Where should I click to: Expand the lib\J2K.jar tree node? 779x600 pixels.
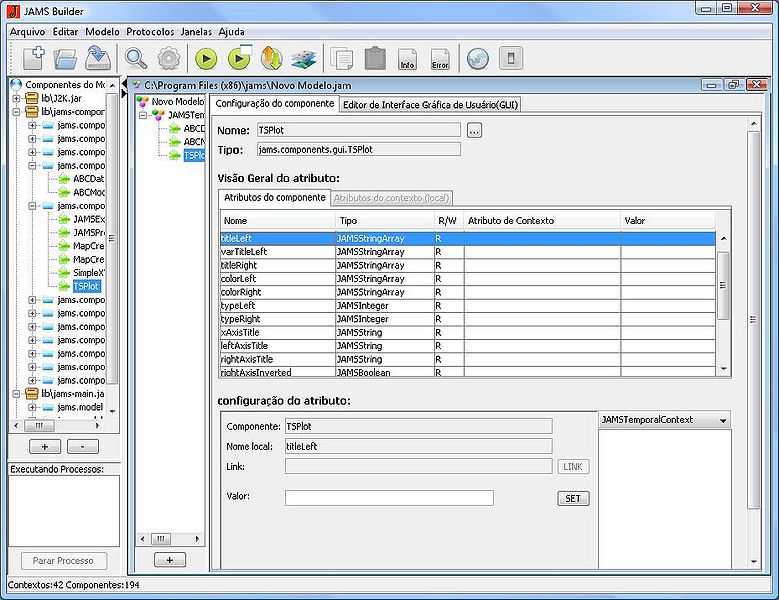tap(16, 99)
